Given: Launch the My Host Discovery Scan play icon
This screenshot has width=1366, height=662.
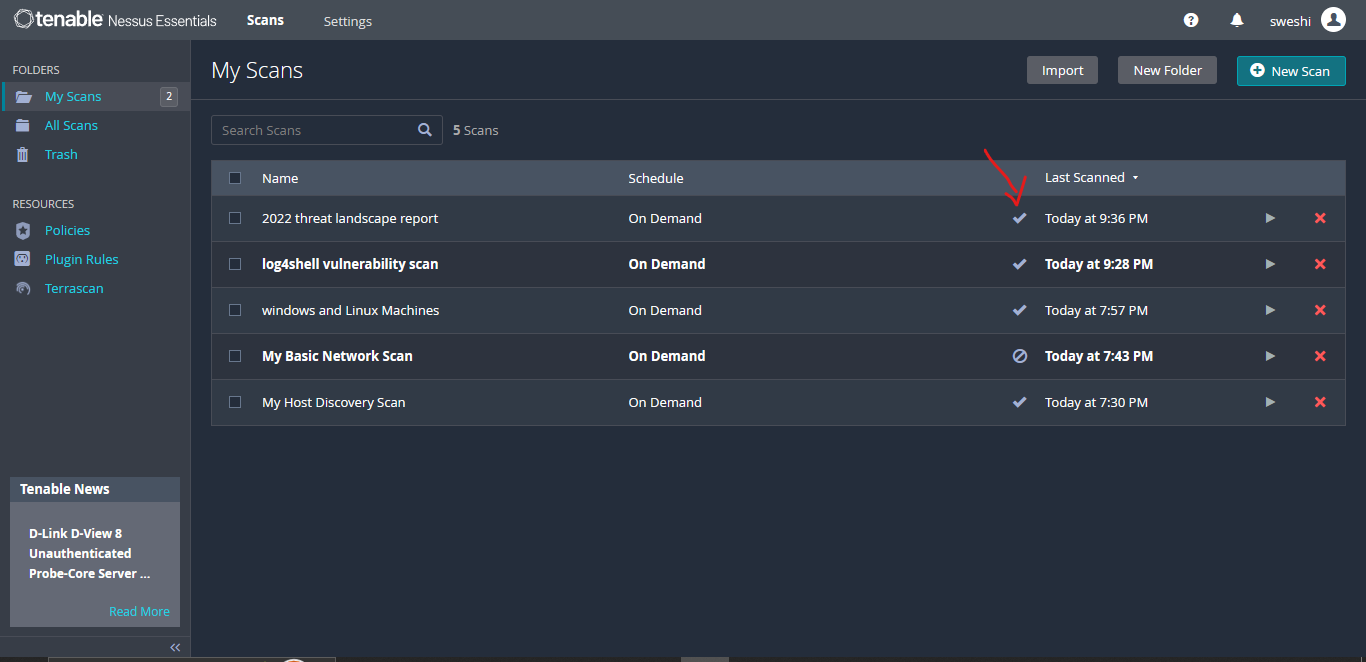Looking at the screenshot, I should click(1270, 402).
